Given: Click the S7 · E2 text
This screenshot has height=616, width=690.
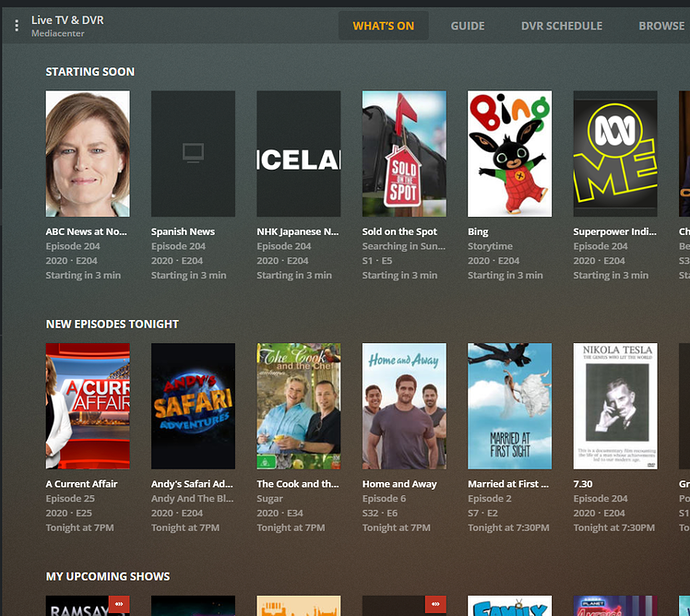Looking at the screenshot, I should (483, 513).
